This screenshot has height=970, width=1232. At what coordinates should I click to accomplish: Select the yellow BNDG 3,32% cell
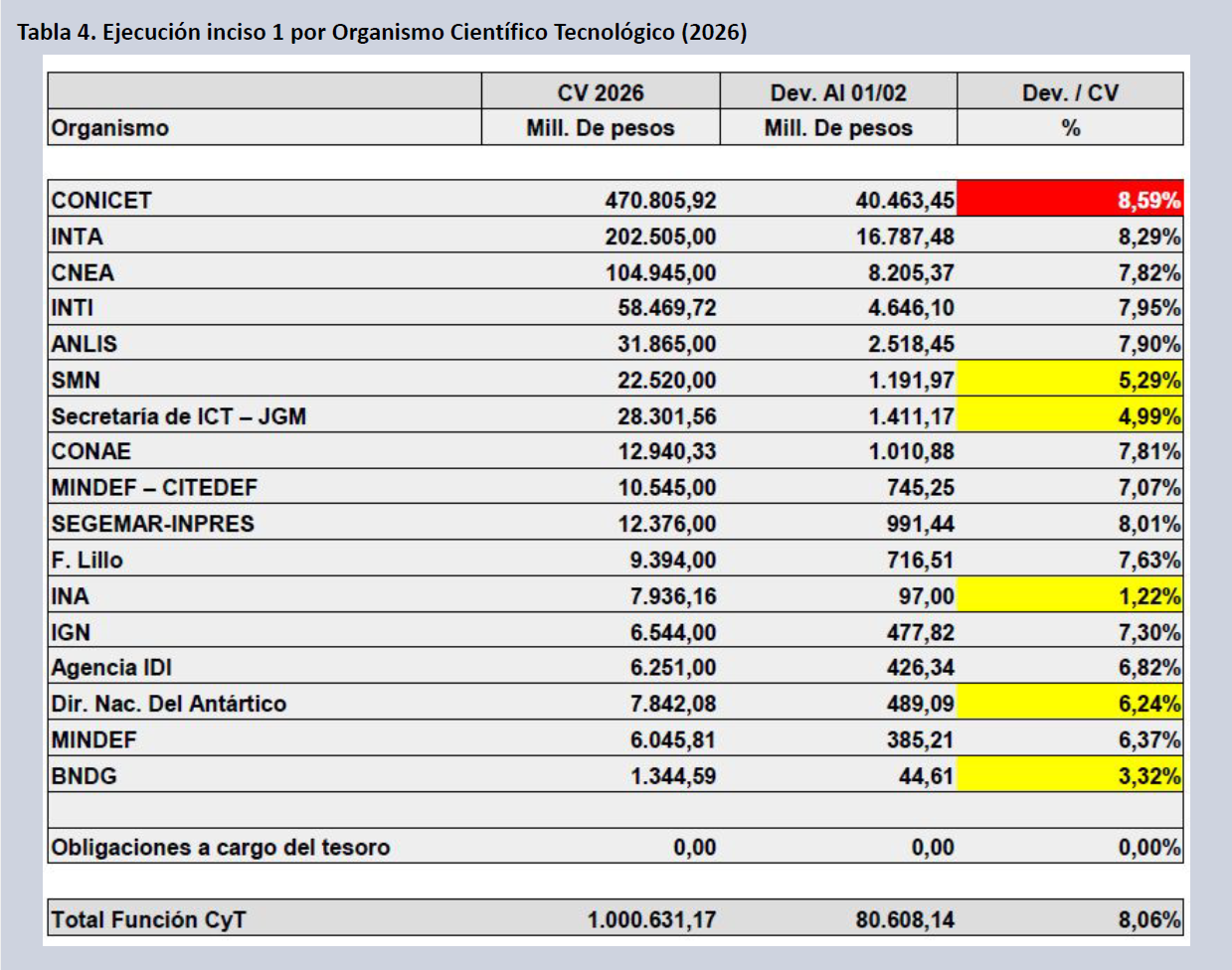coord(1070,776)
